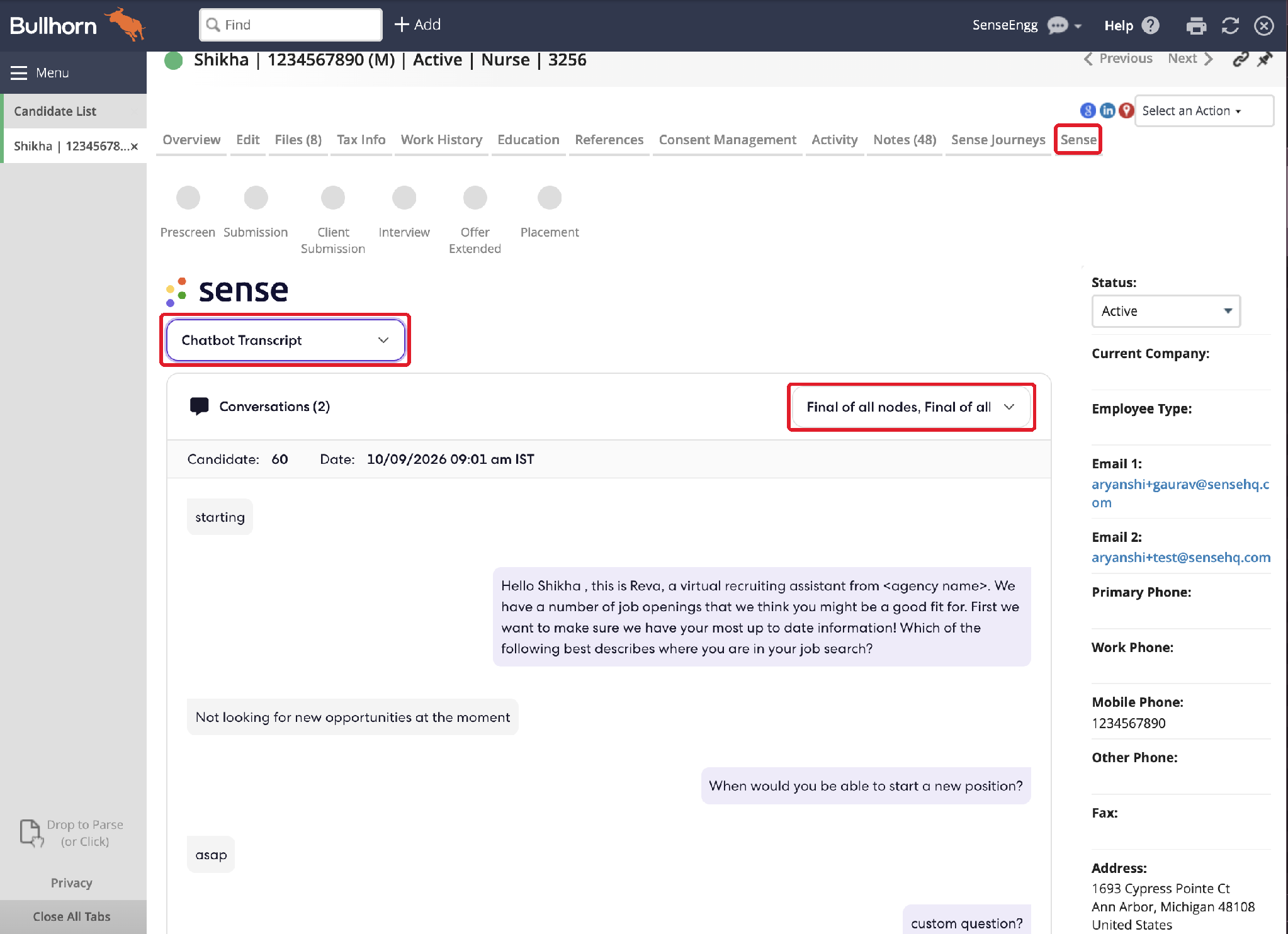
Task: Click the Submission stage circle
Action: click(256, 198)
